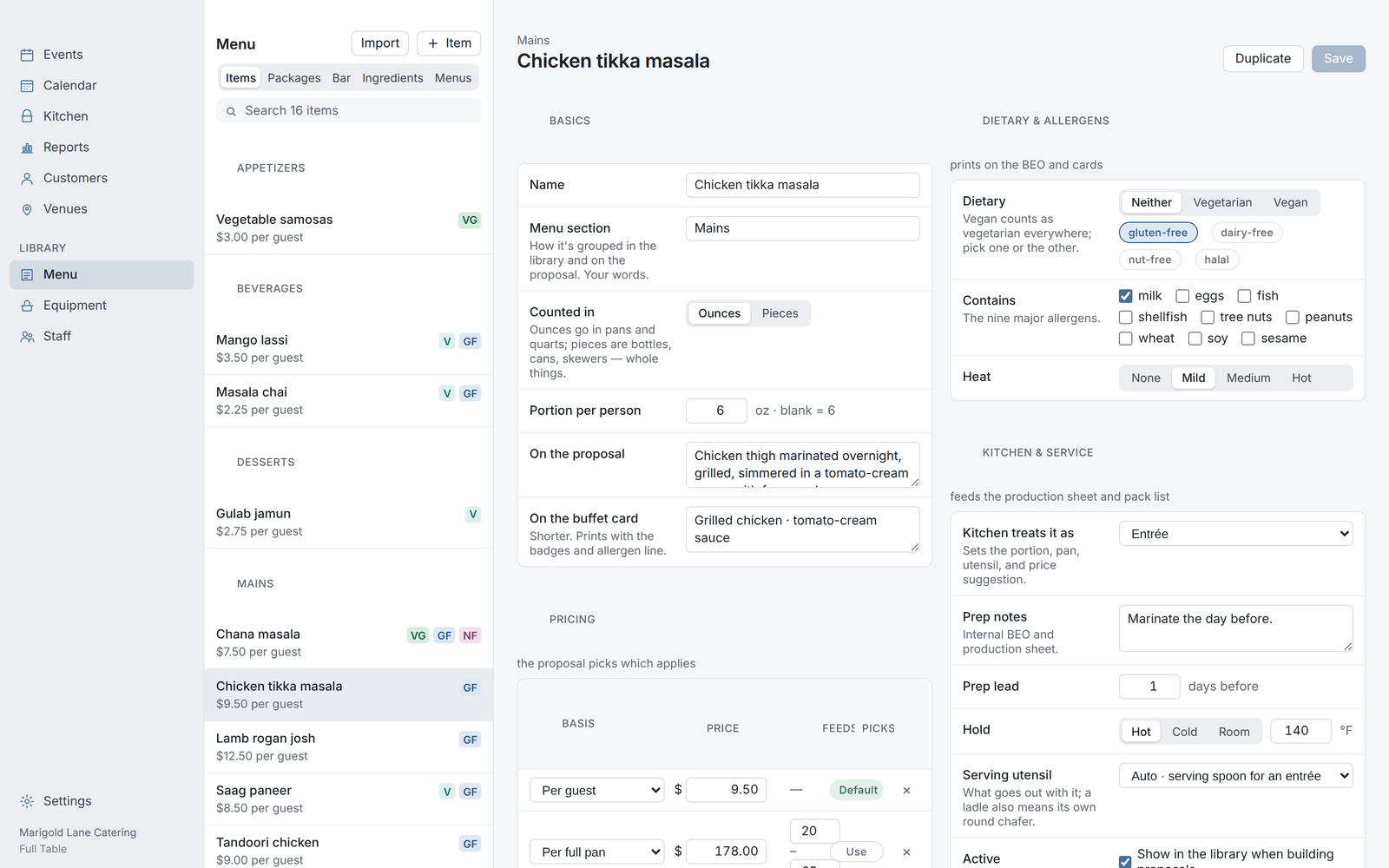Click Use on Per full pan row
Viewport: 1389px width, 868px height.
856,852
